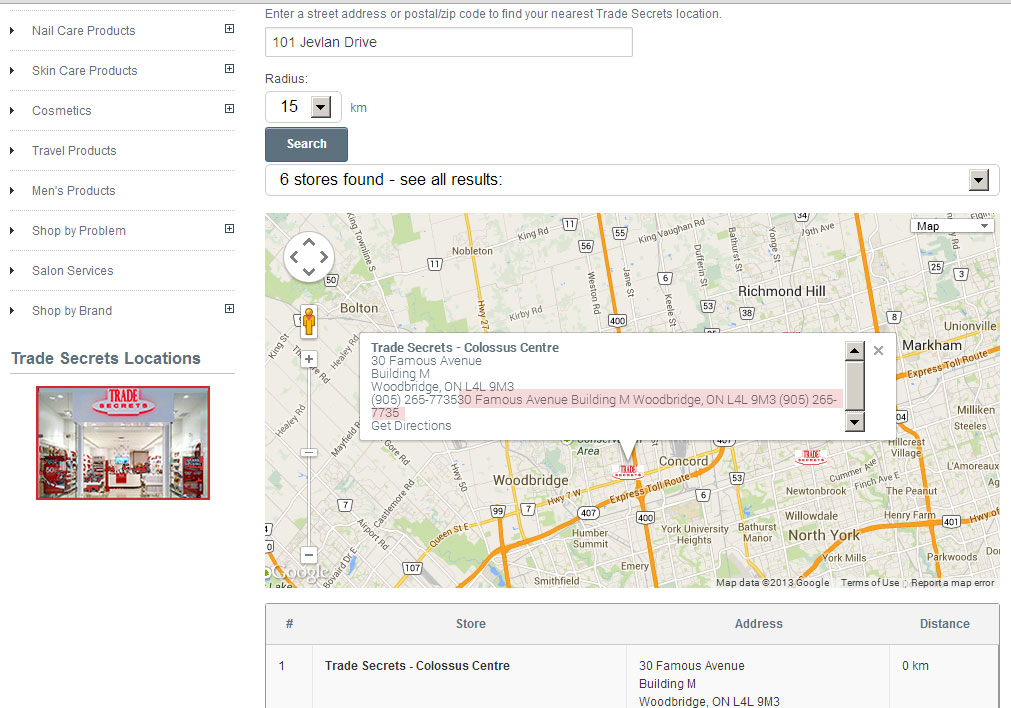Zoom in with the map plus button
Image resolution: width=1011 pixels, height=708 pixels.
click(309, 359)
